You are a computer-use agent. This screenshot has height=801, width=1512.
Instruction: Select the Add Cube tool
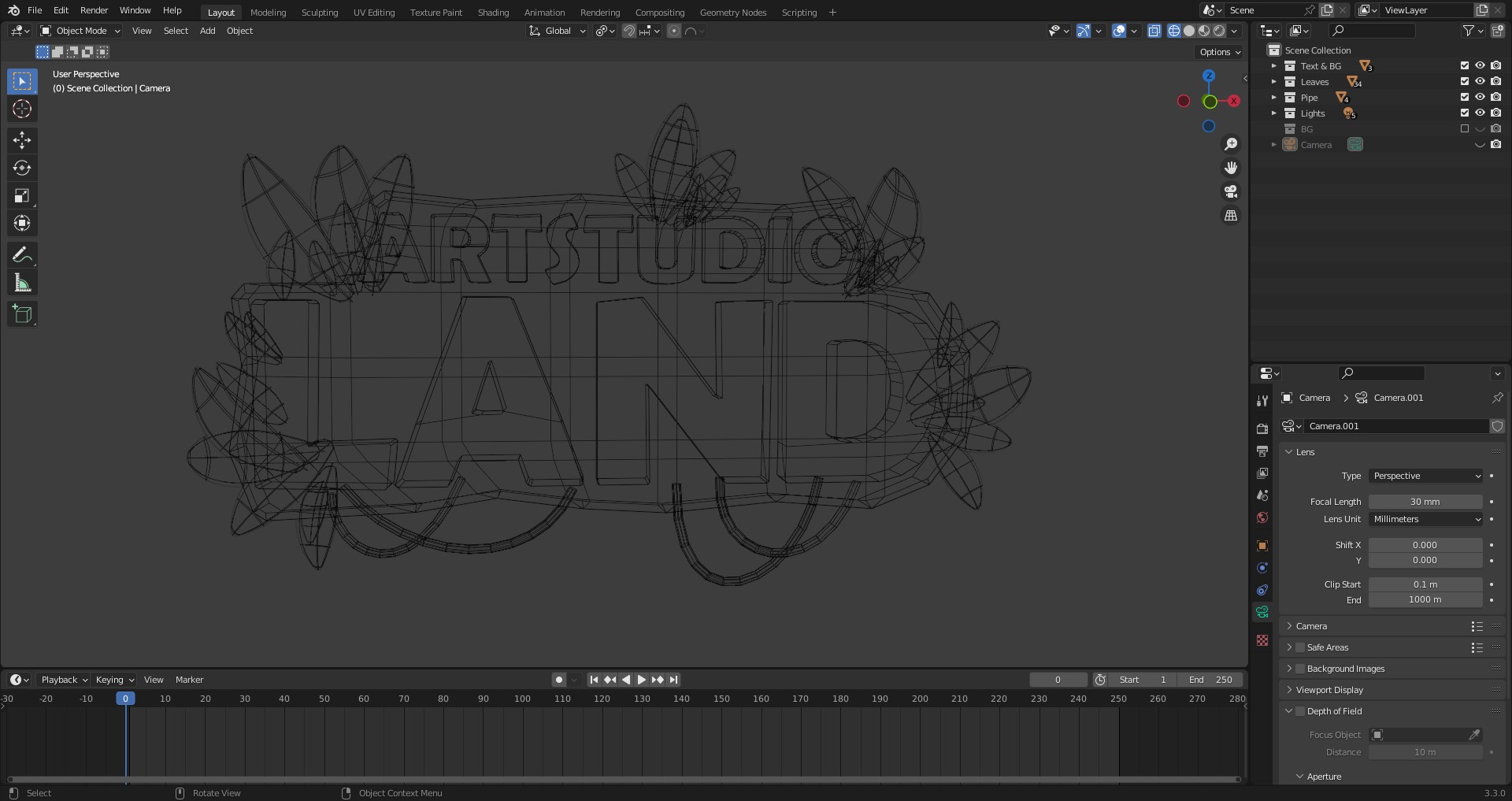click(x=22, y=313)
